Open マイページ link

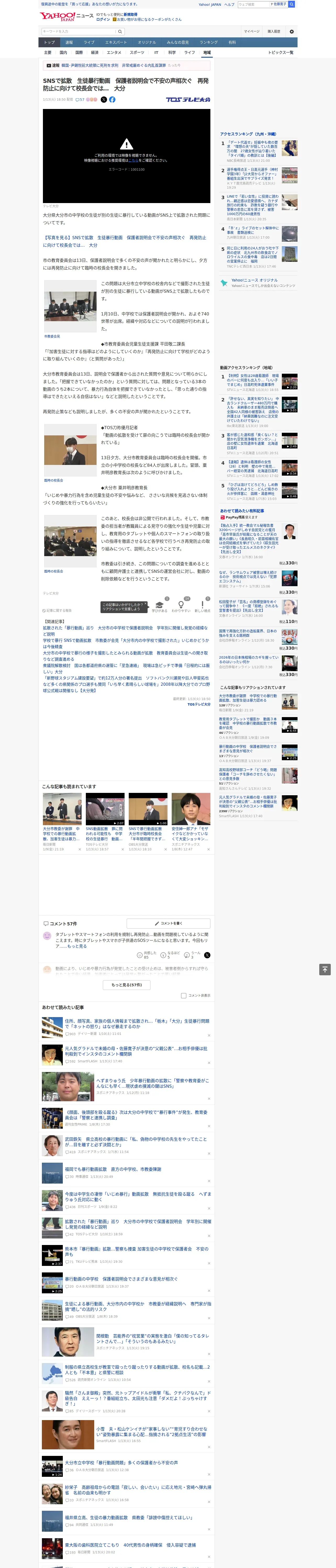tap(252, 32)
